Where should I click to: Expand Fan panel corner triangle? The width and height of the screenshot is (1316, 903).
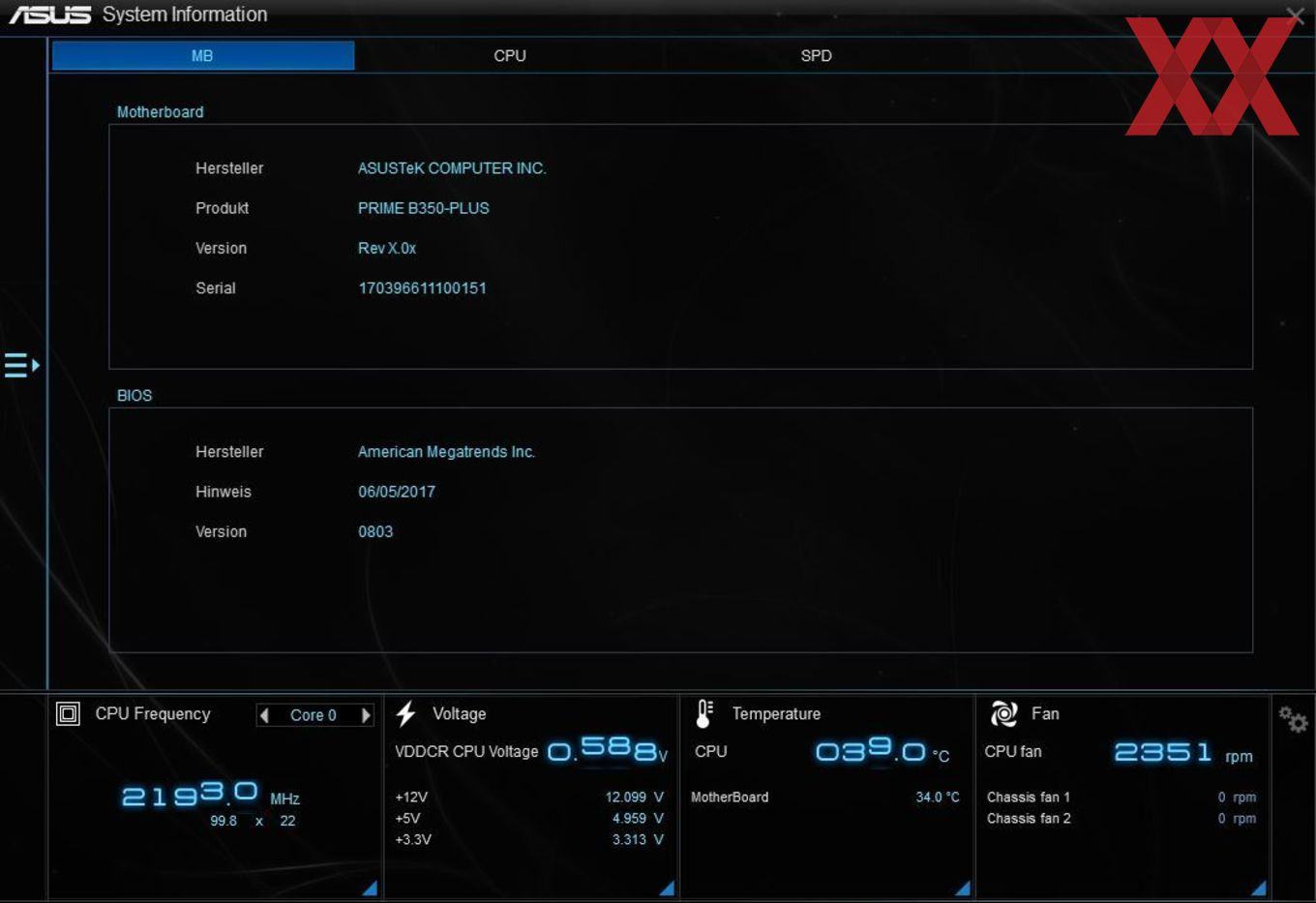[1259, 888]
